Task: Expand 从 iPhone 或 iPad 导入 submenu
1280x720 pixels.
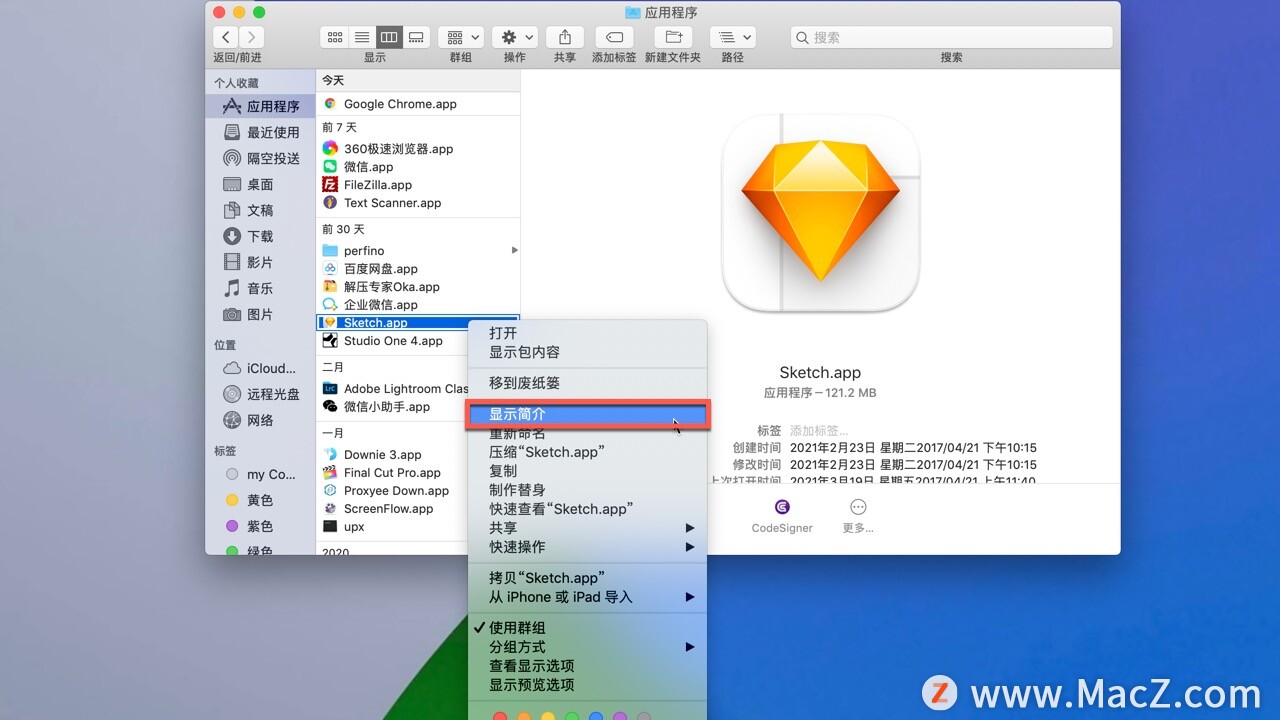Action: tap(588, 597)
